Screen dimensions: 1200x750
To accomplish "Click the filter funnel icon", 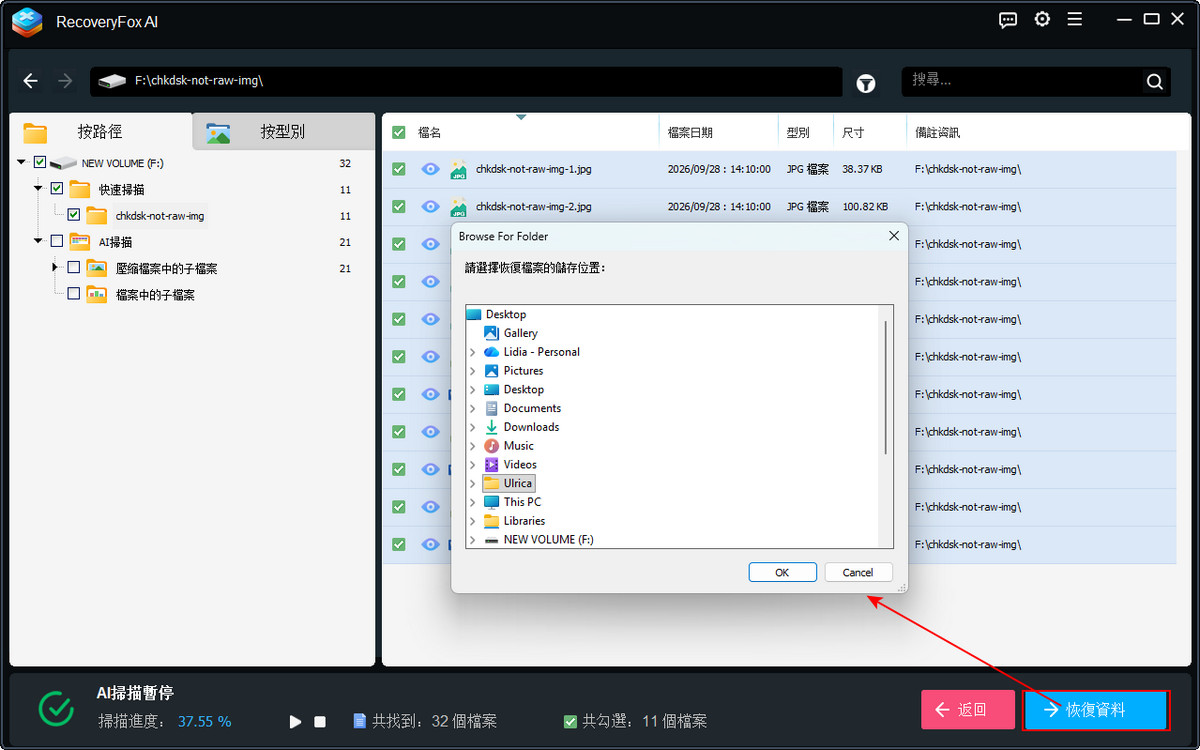I will tap(866, 83).
